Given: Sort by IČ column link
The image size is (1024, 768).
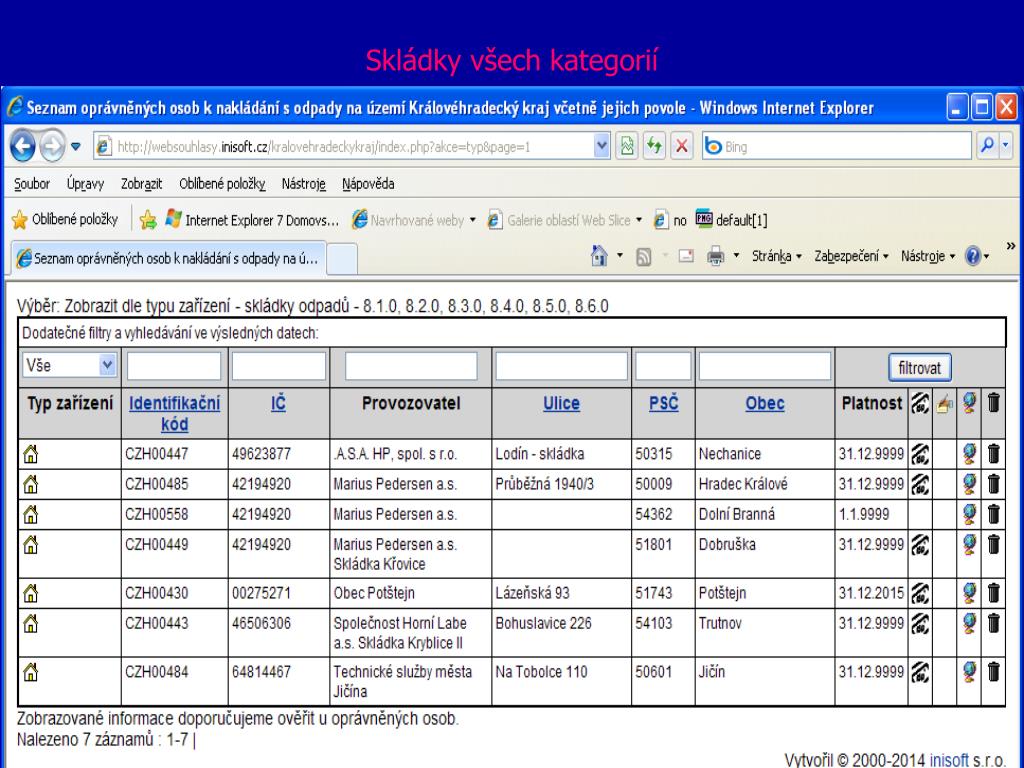Looking at the screenshot, I should point(278,404).
